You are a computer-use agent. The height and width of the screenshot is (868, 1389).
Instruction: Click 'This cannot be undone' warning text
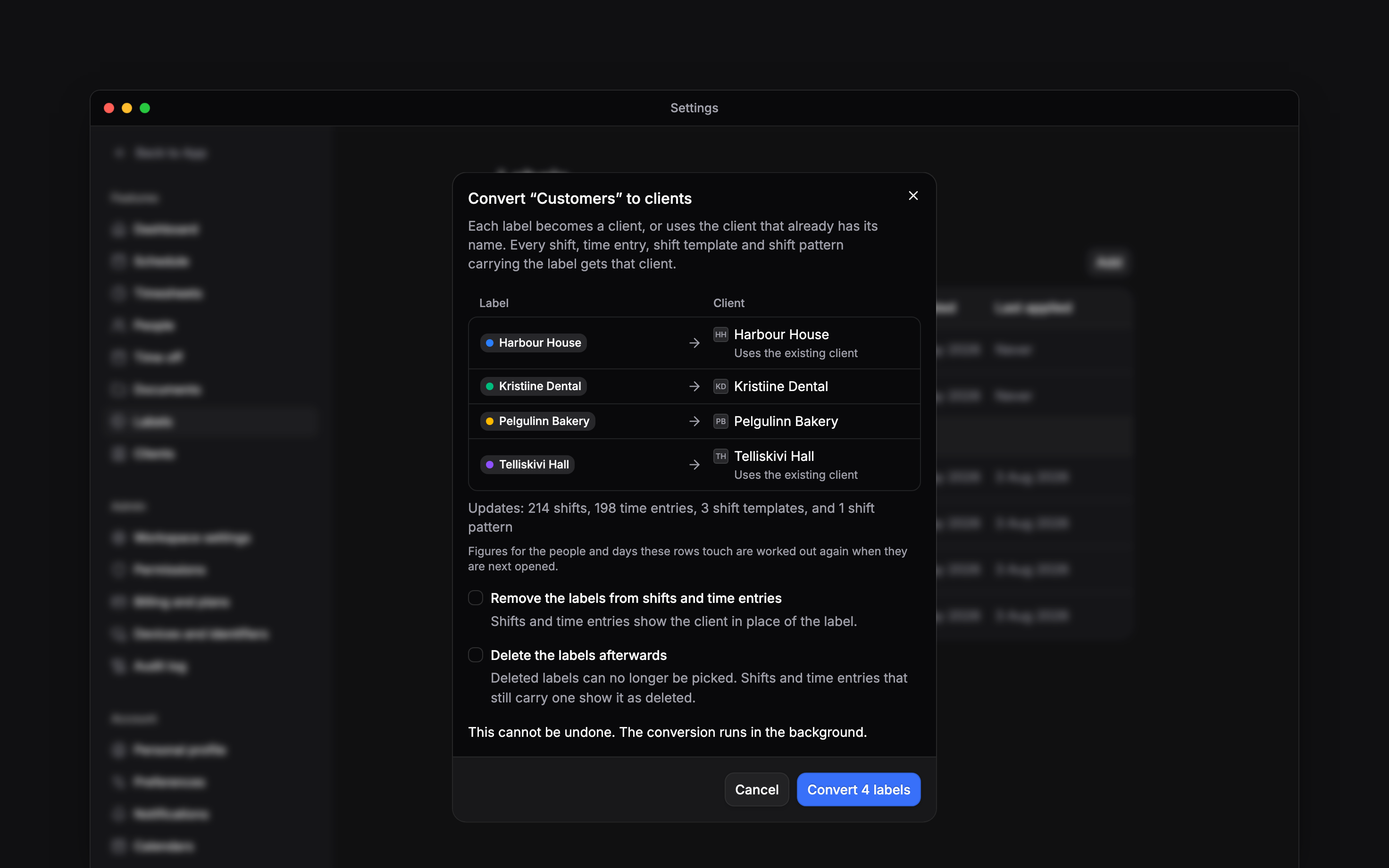[x=667, y=732]
